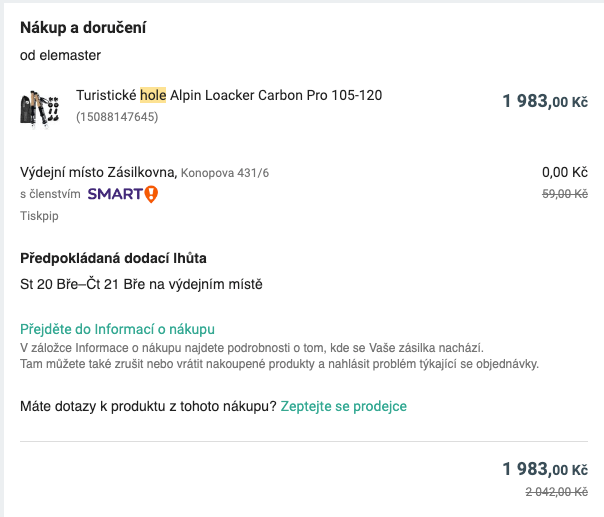Click Výdejní místo Zásilkovna delivery text

(99, 173)
